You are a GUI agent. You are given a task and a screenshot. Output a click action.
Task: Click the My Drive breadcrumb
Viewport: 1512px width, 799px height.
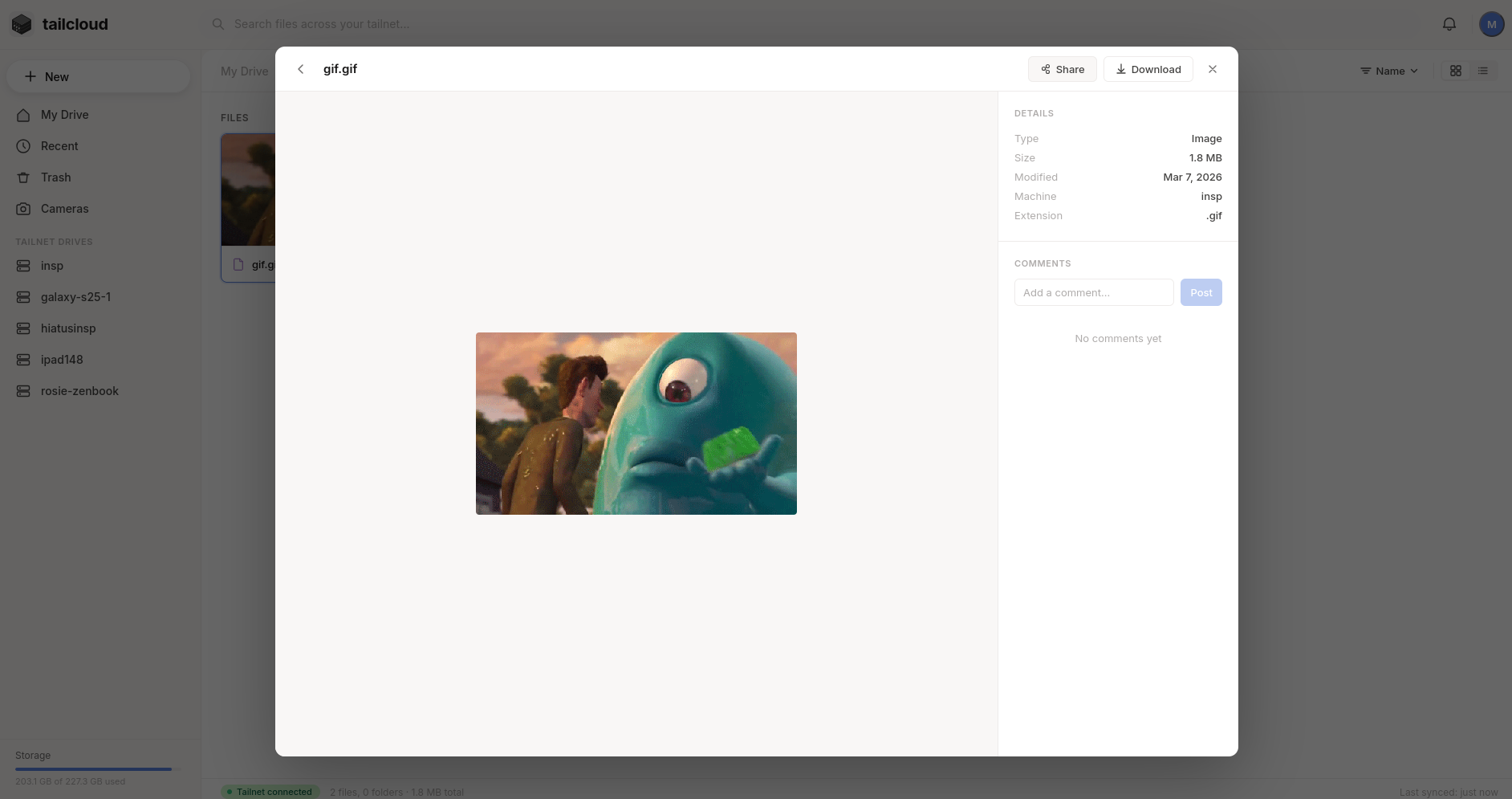tap(245, 71)
